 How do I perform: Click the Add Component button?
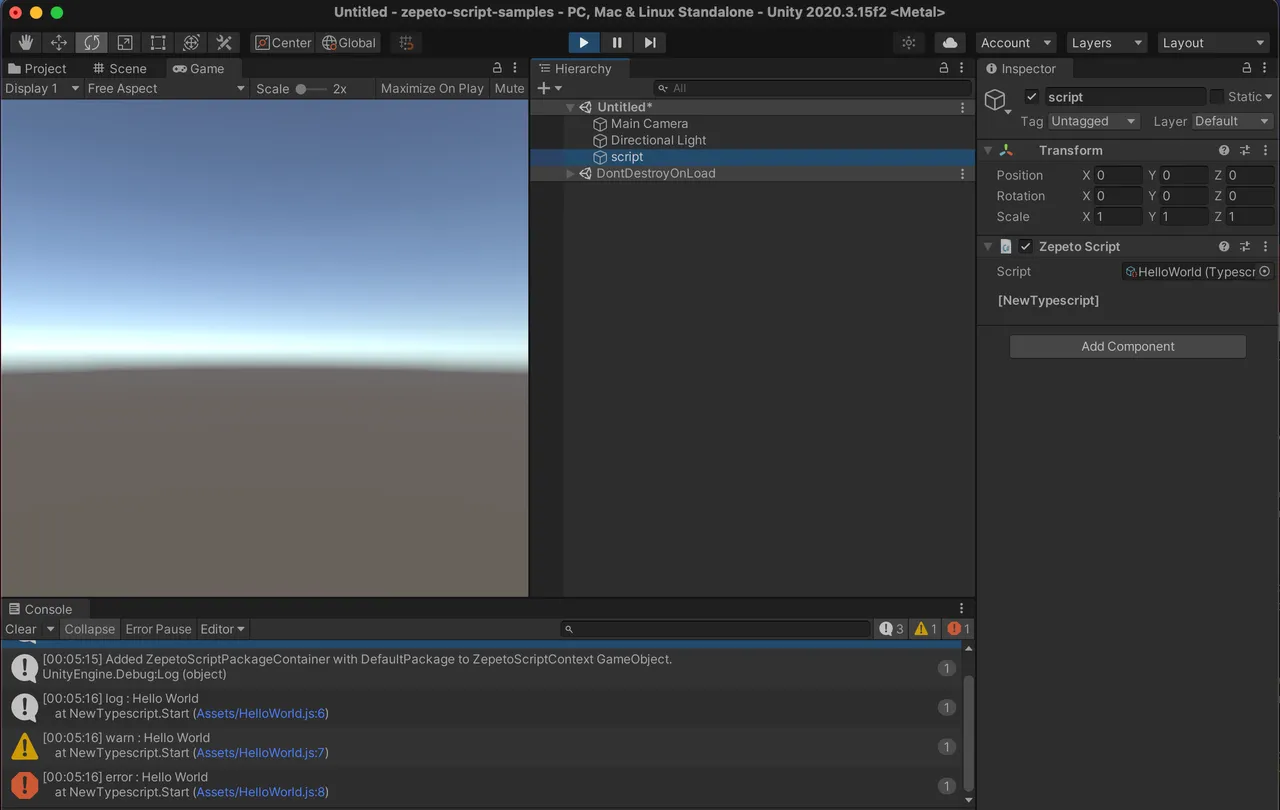click(1127, 346)
